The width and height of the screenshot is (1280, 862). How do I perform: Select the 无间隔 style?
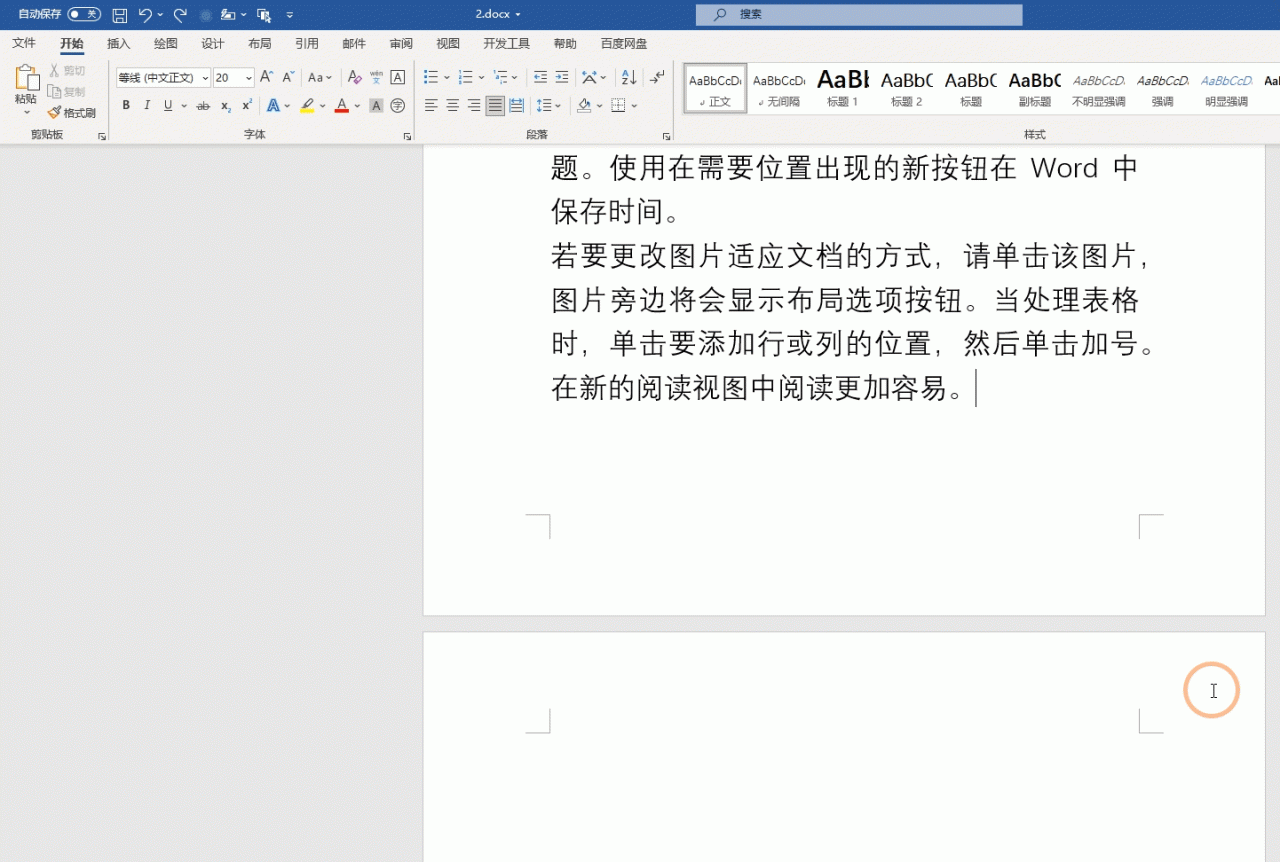(x=778, y=90)
